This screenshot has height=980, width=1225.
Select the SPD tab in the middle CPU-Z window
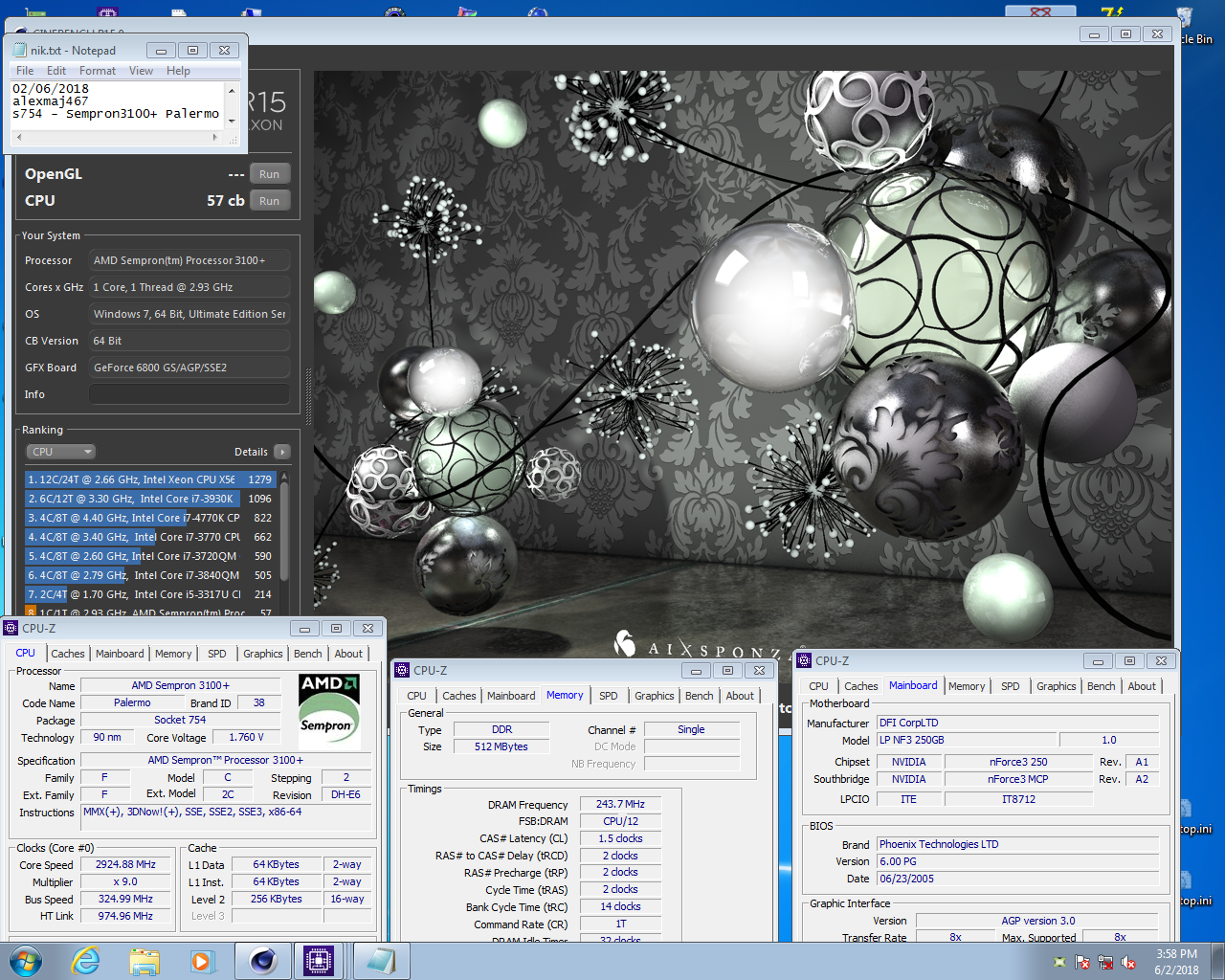609,696
